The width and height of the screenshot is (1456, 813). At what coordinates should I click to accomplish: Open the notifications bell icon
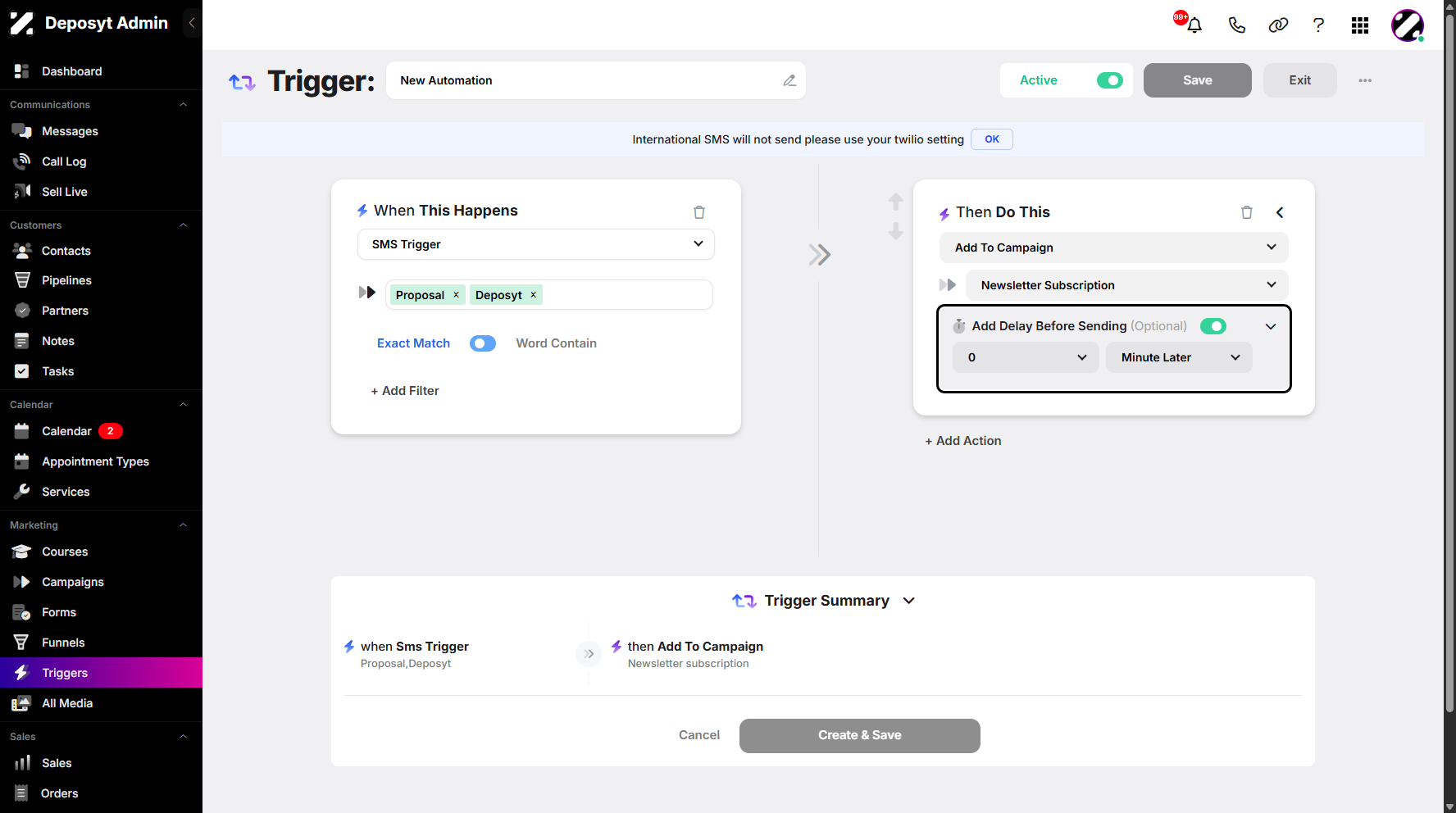coord(1194,25)
